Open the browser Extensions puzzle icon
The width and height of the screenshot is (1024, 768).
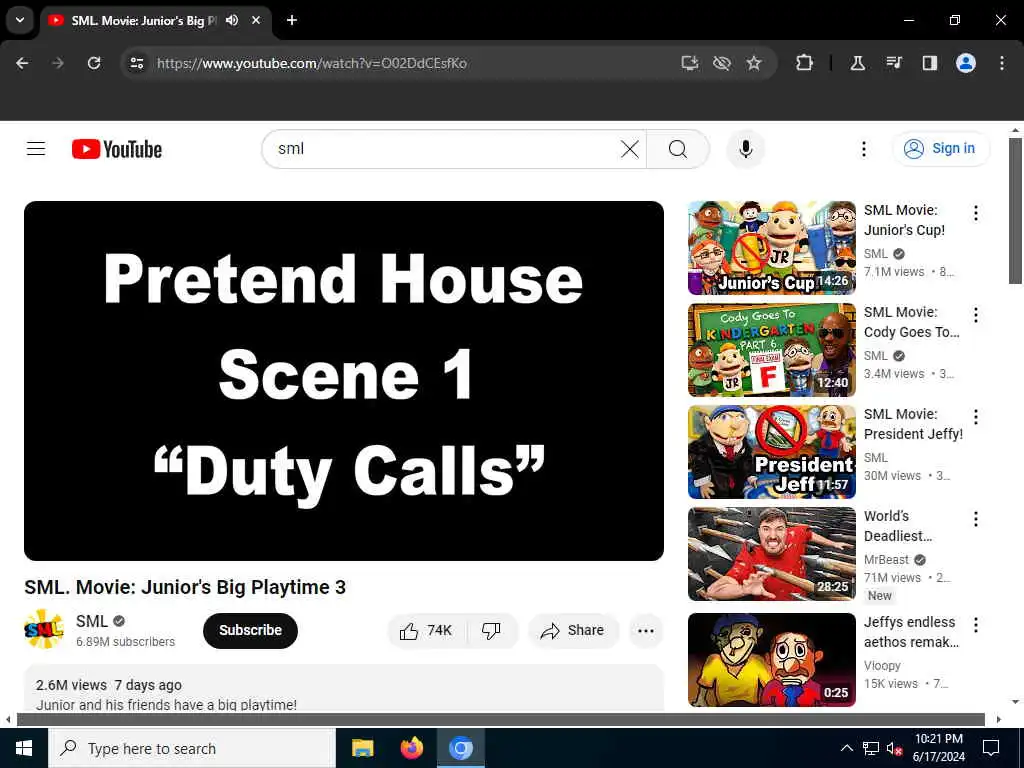tap(805, 63)
